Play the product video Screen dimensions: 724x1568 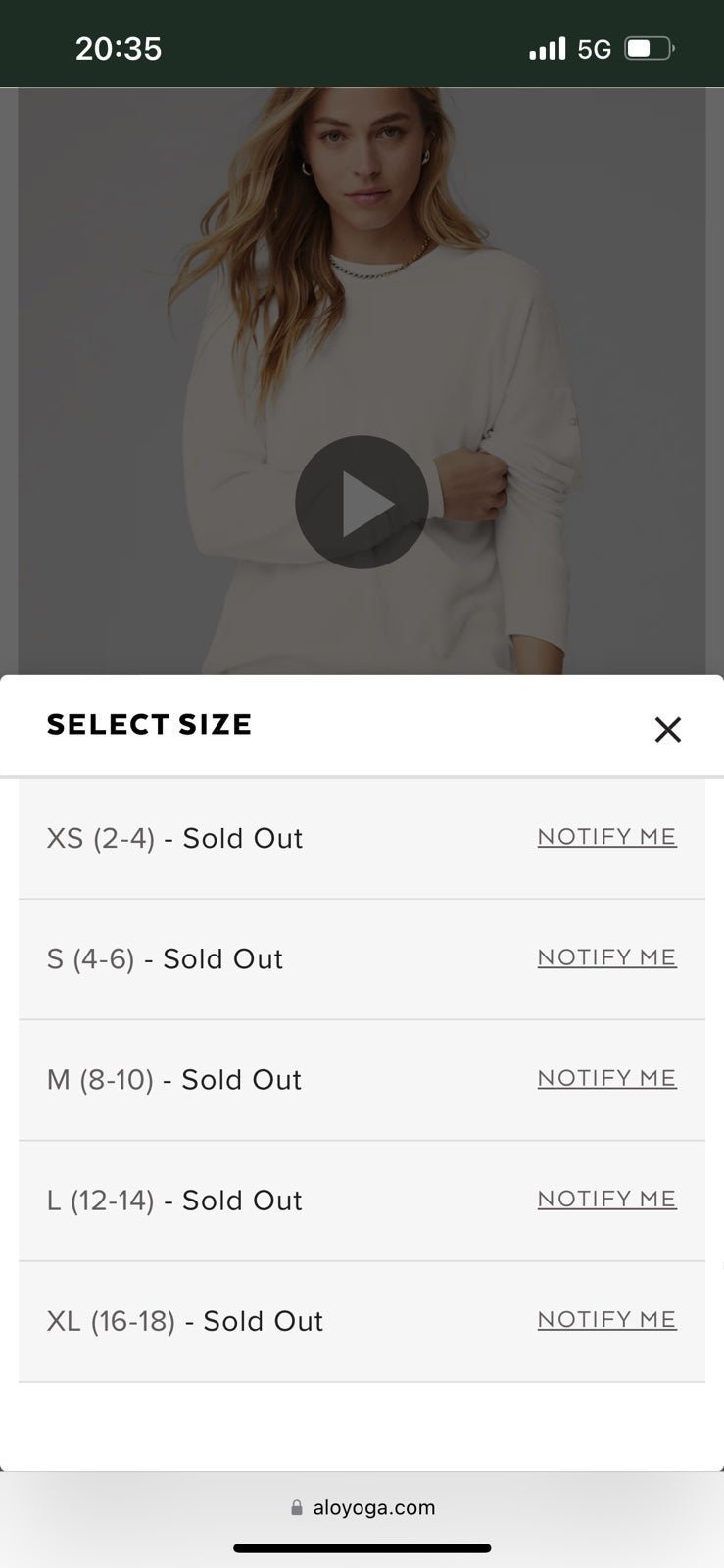tap(362, 502)
